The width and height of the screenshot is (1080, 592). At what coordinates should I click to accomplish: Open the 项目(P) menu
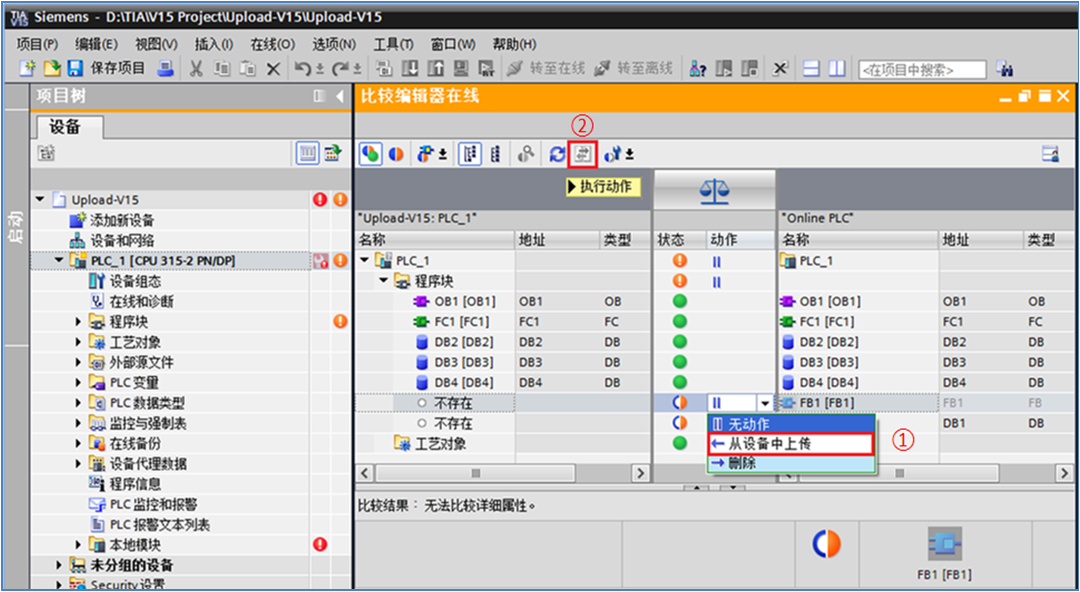point(37,44)
